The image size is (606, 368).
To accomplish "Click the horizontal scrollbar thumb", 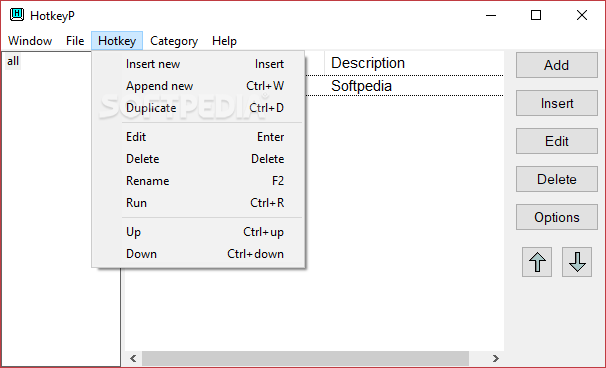I will coord(305,358).
